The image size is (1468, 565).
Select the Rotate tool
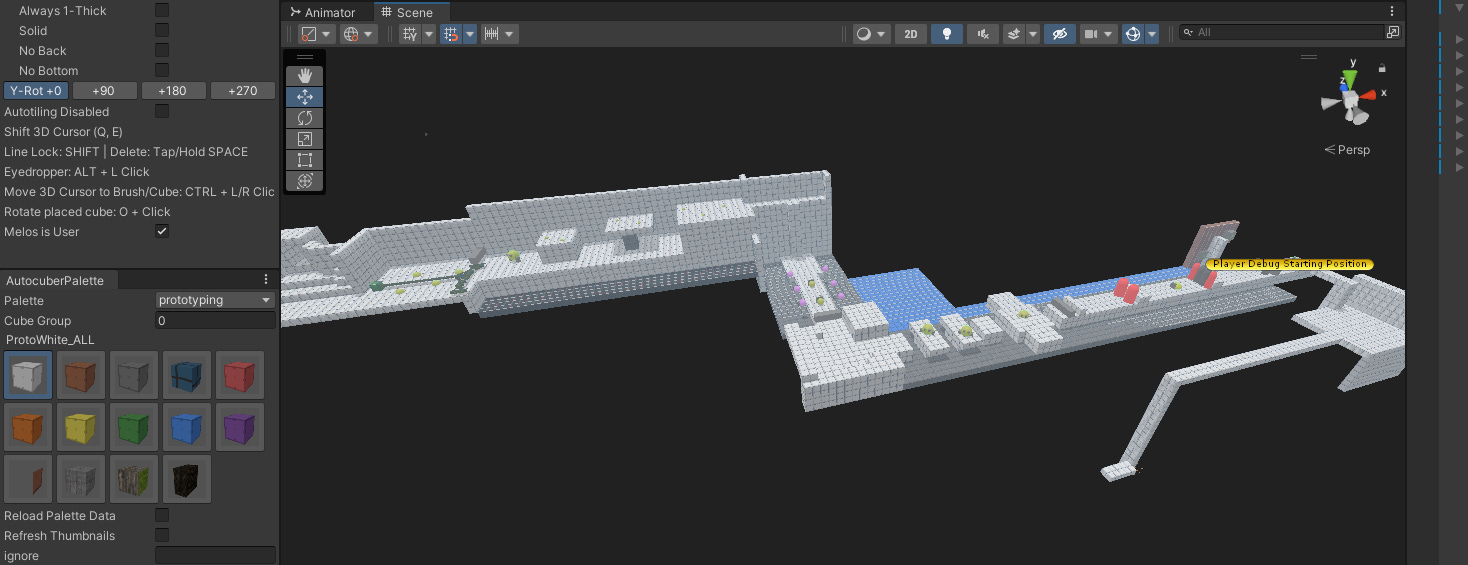click(x=305, y=118)
